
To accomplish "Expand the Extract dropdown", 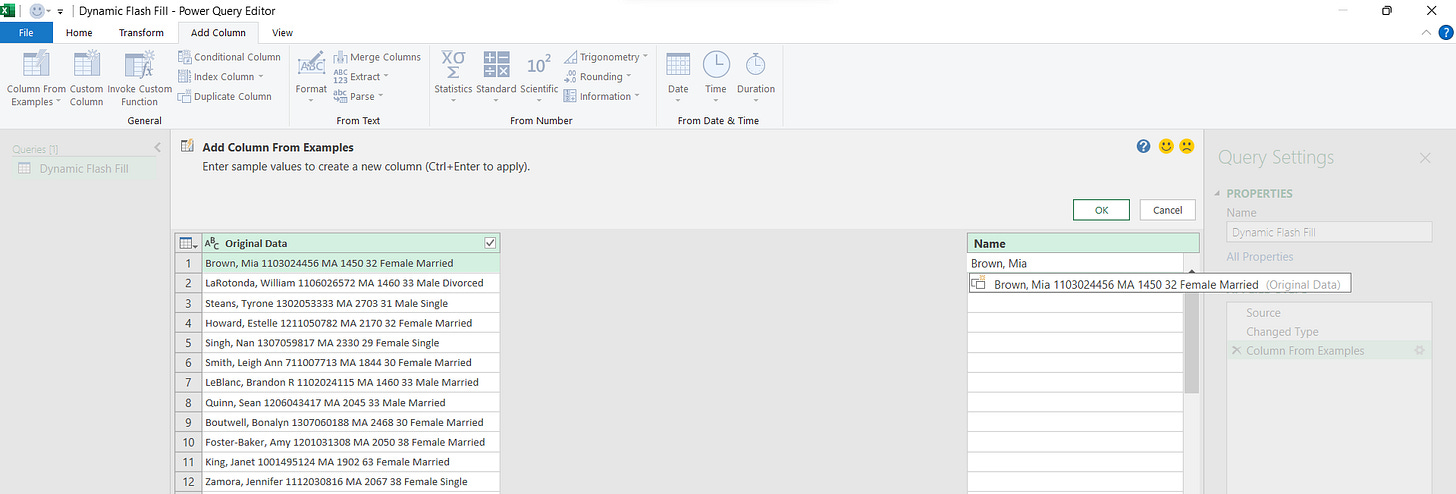I will tap(386, 77).
